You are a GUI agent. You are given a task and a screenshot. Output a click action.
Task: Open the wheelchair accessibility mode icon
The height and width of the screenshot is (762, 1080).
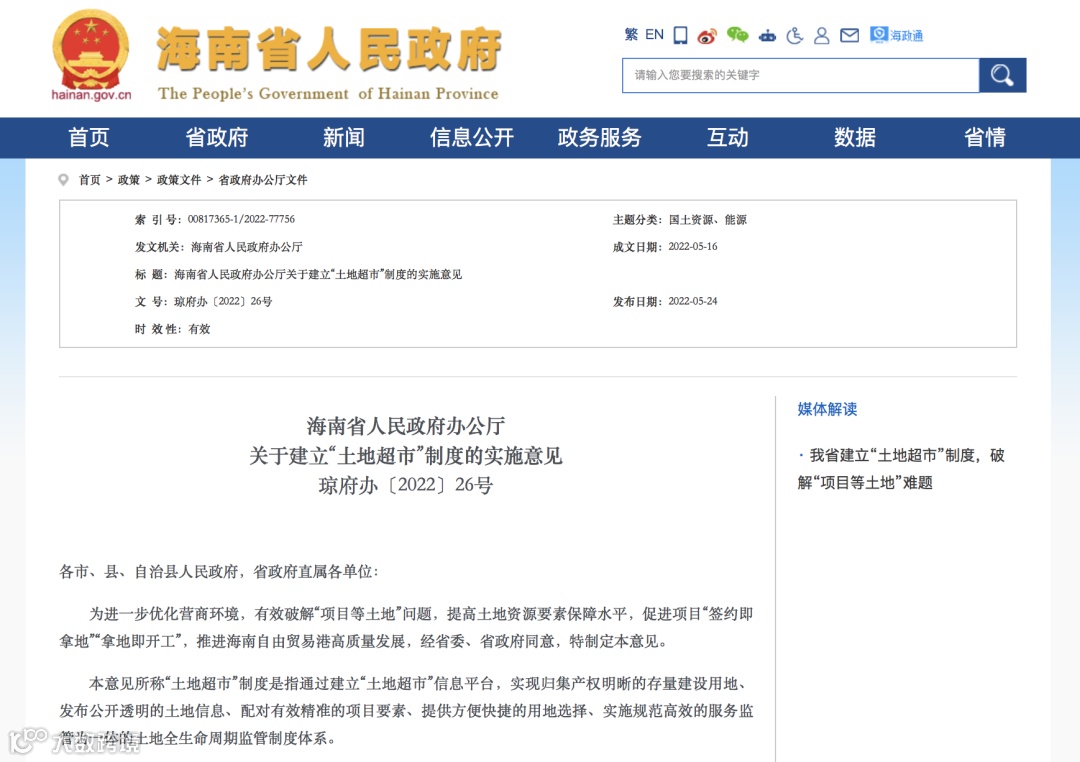[795, 35]
